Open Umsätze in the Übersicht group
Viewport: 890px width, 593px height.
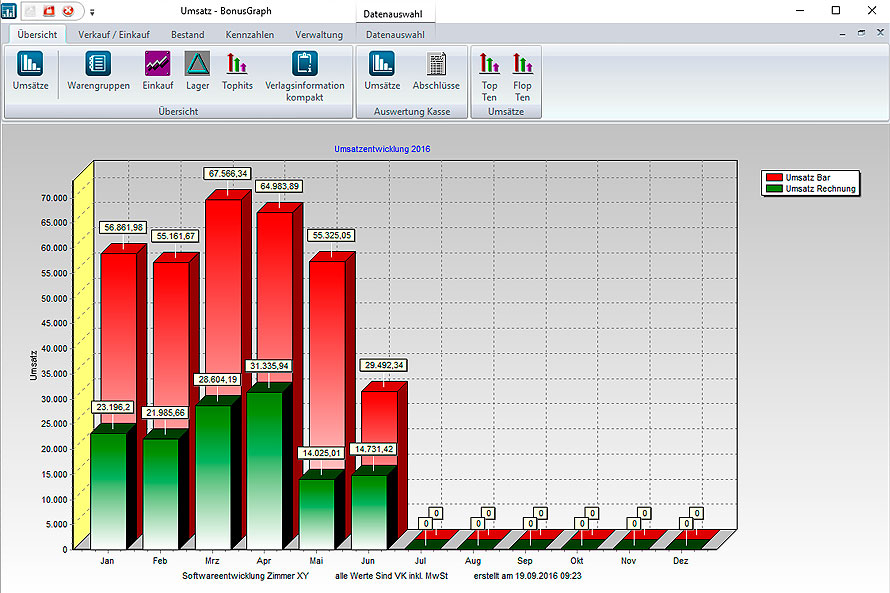click(x=30, y=70)
